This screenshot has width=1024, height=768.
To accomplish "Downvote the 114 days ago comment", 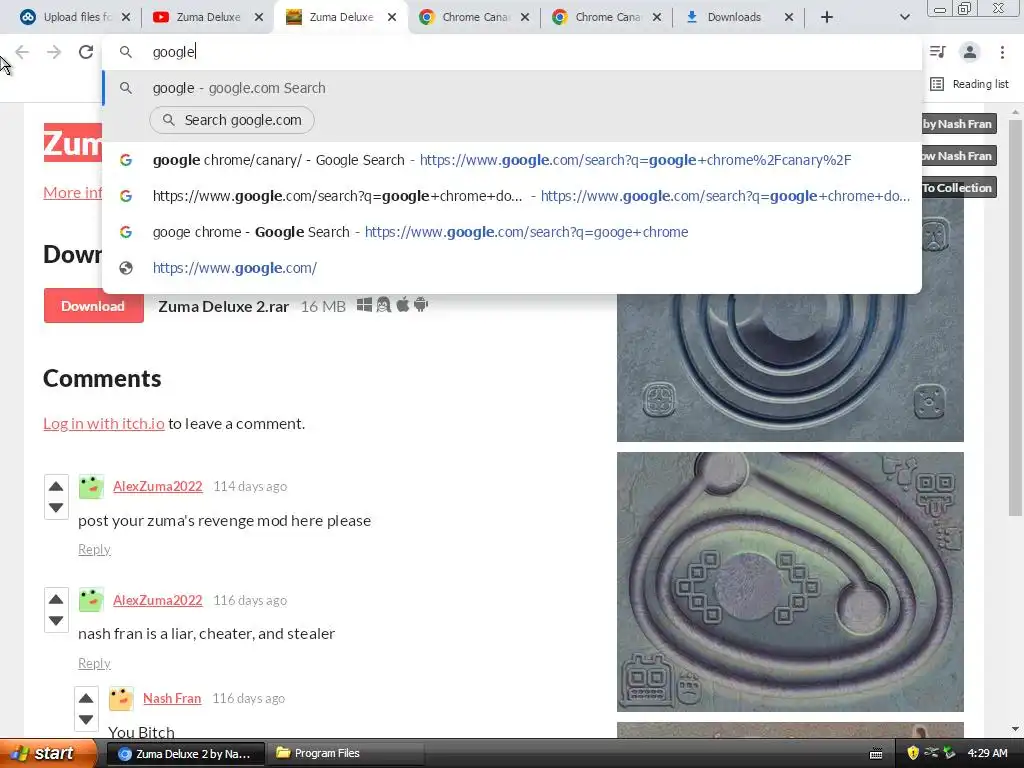I will tap(56, 507).
